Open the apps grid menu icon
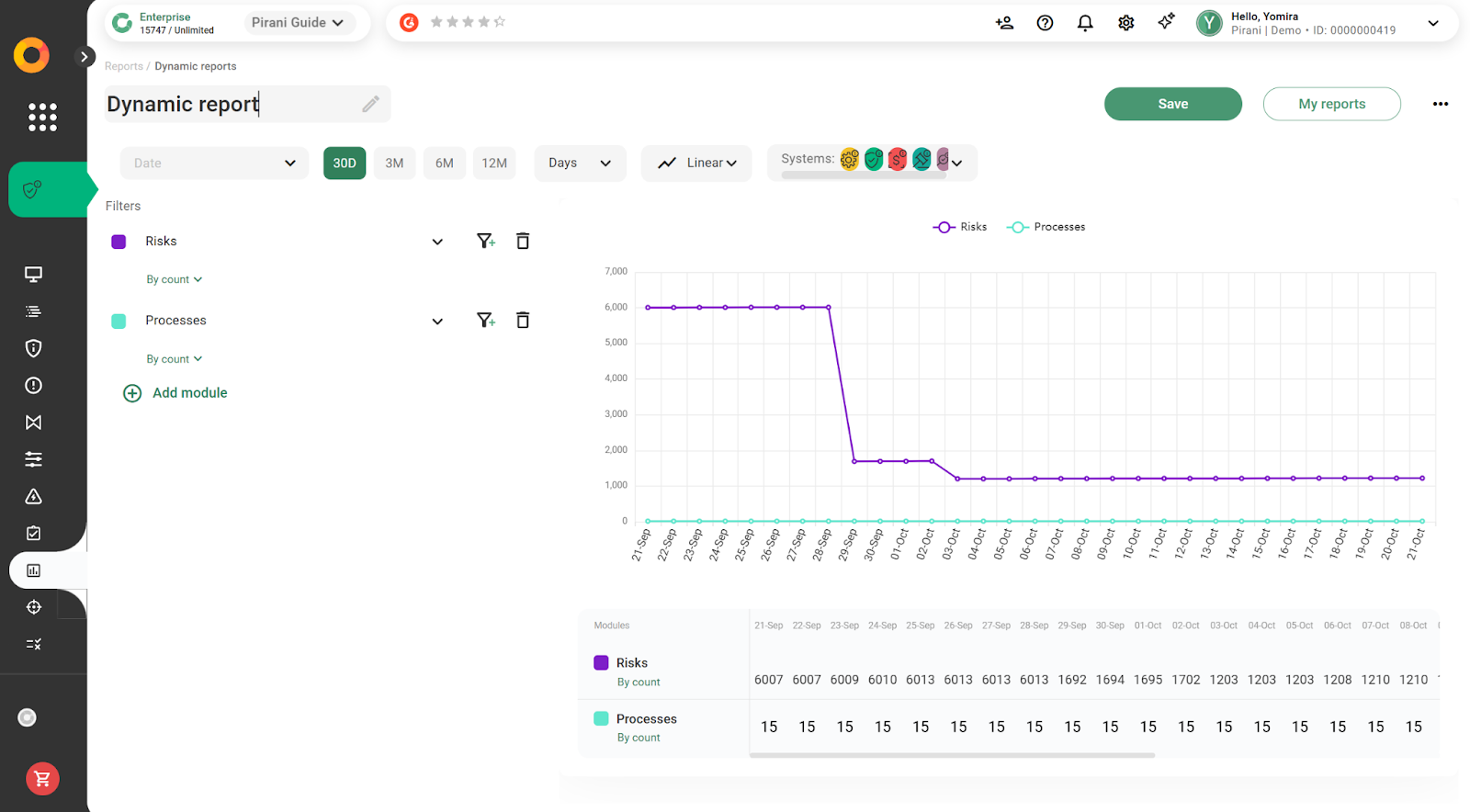The width and height of the screenshot is (1470, 812). (42, 117)
